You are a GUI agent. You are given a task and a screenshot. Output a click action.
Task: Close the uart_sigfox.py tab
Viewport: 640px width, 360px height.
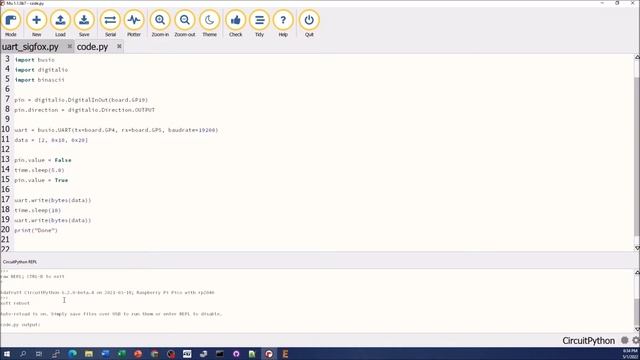[x=69, y=47]
